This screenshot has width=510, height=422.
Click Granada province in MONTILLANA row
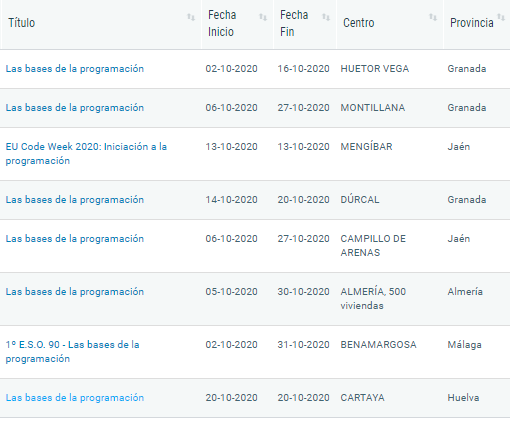click(467, 108)
